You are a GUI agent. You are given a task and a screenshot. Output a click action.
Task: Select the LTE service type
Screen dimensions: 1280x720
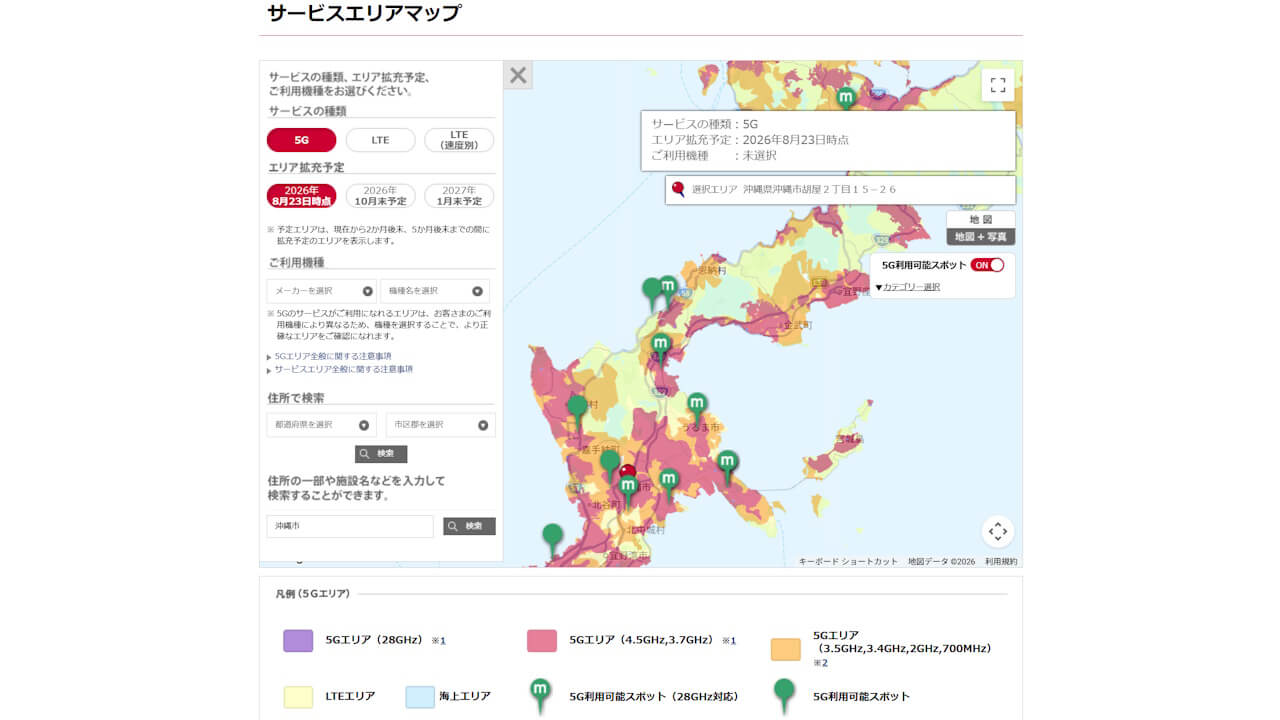click(380, 140)
